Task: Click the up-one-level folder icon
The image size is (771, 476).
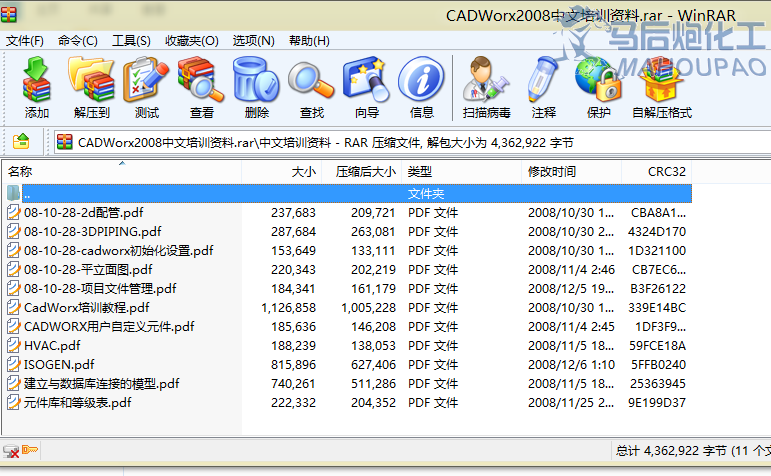Action: click(x=21, y=142)
